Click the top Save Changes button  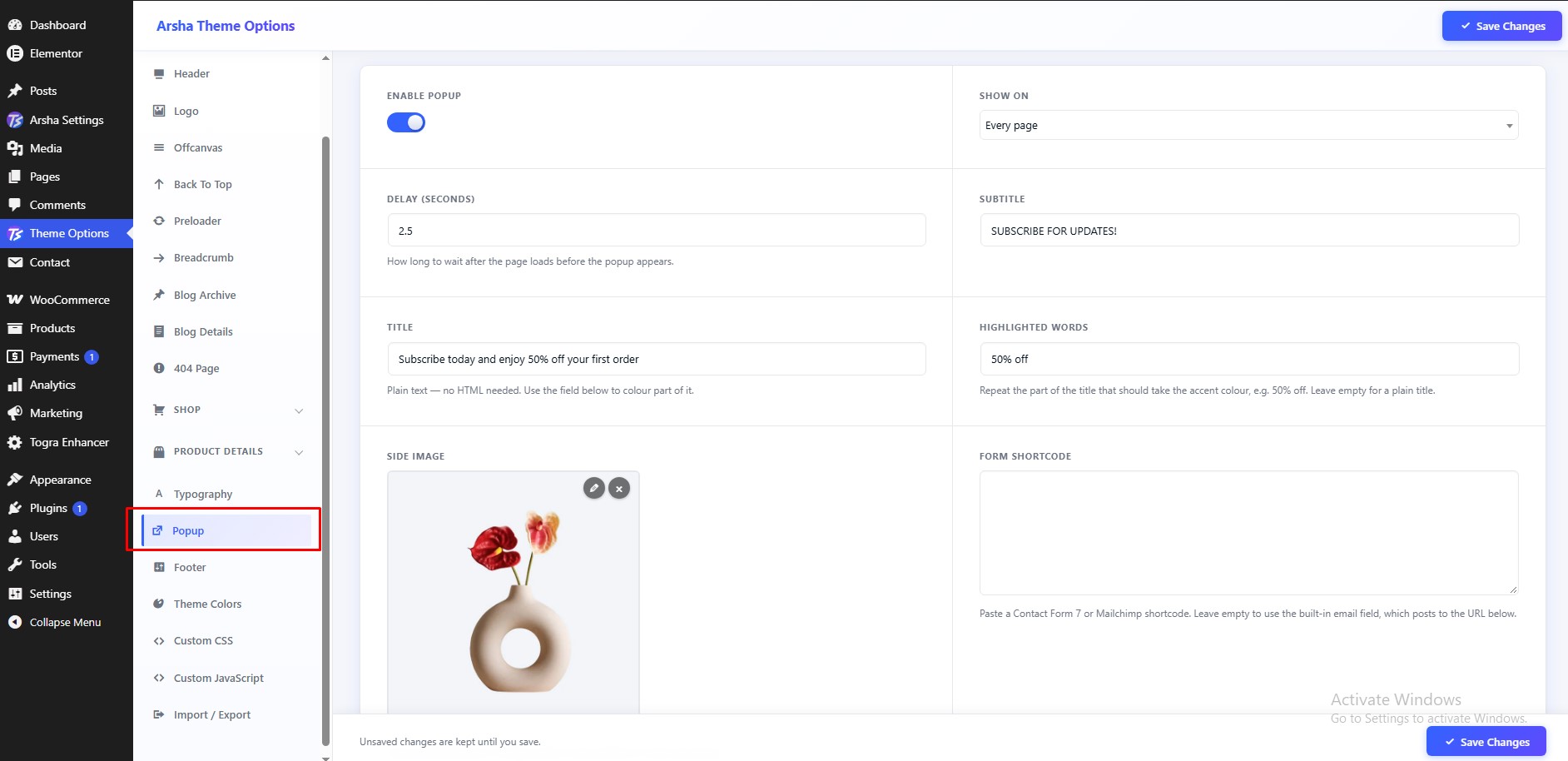pyautogui.click(x=1501, y=26)
